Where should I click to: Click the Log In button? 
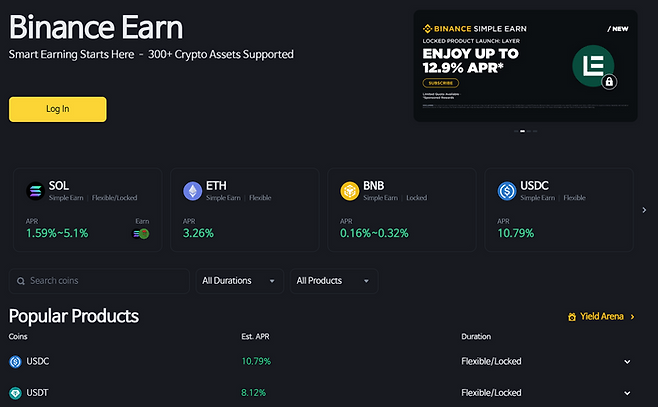57,109
